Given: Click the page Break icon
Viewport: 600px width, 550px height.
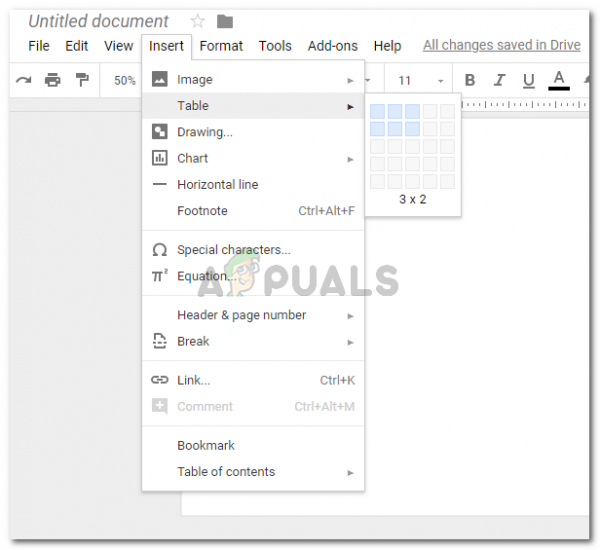Looking at the screenshot, I should (160, 341).
